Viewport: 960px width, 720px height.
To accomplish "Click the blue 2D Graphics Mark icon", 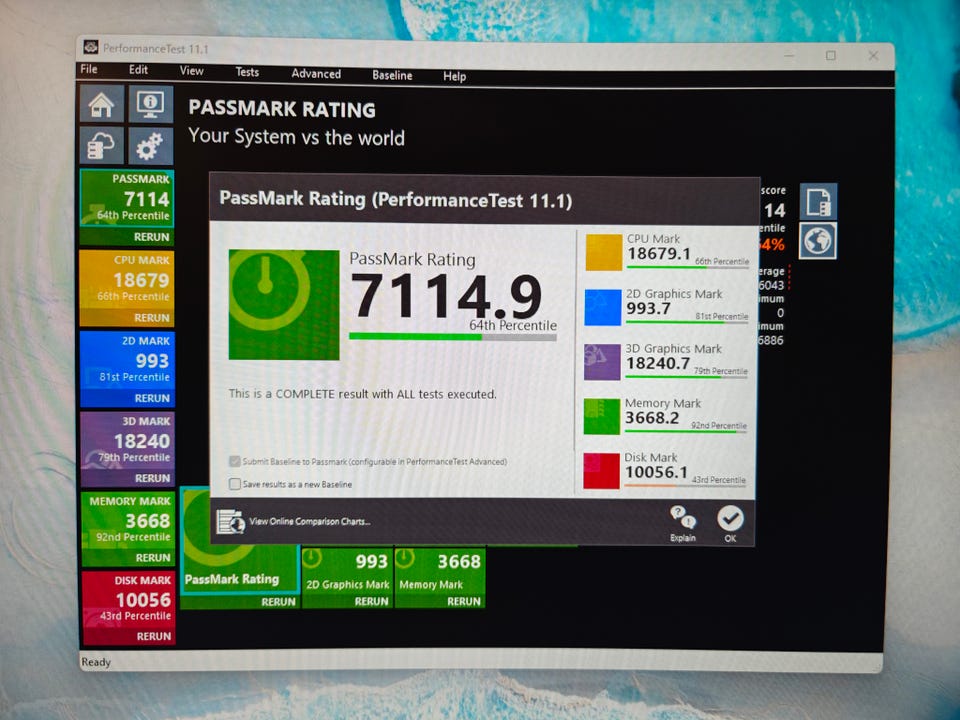I will [x=602, y=307].
